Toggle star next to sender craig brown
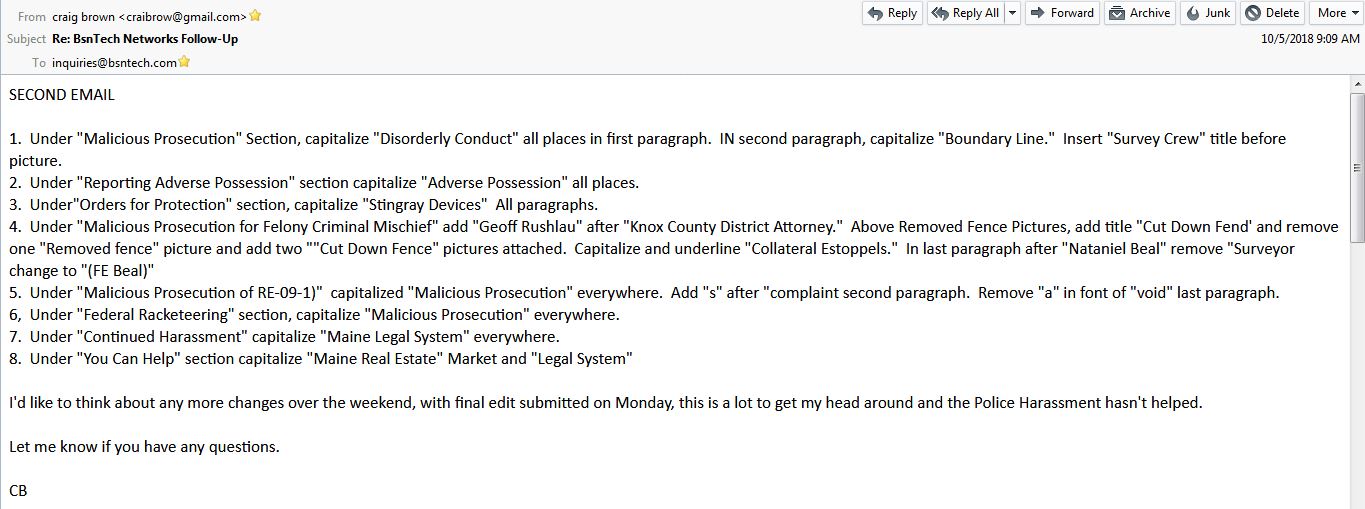Viewport: 1365px width, 509px height. coord(256,16)
